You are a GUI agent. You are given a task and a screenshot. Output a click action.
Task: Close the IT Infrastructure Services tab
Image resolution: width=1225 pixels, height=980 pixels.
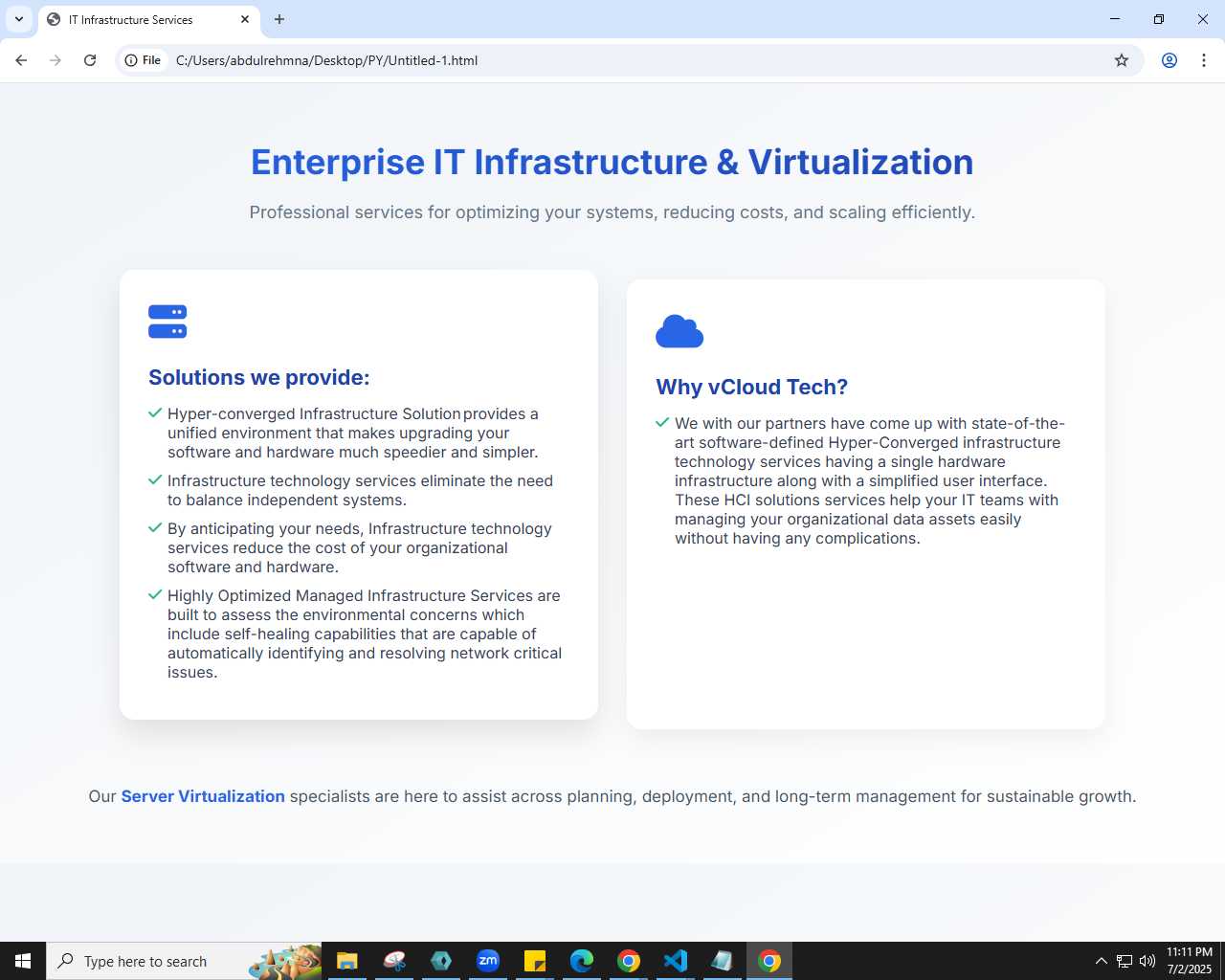[x=245, y=19]
